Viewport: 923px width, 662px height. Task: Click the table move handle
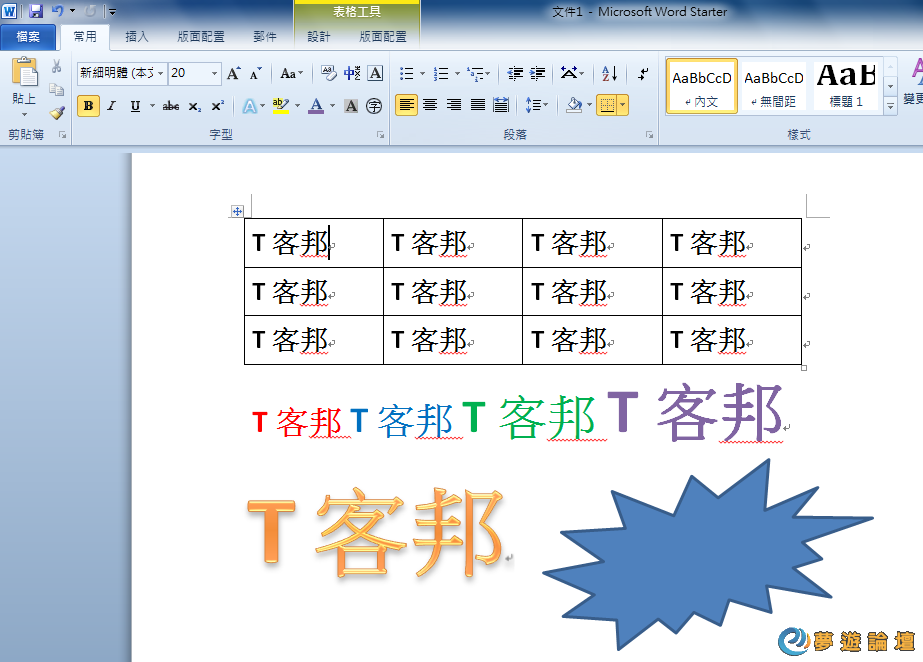(238, 211)
